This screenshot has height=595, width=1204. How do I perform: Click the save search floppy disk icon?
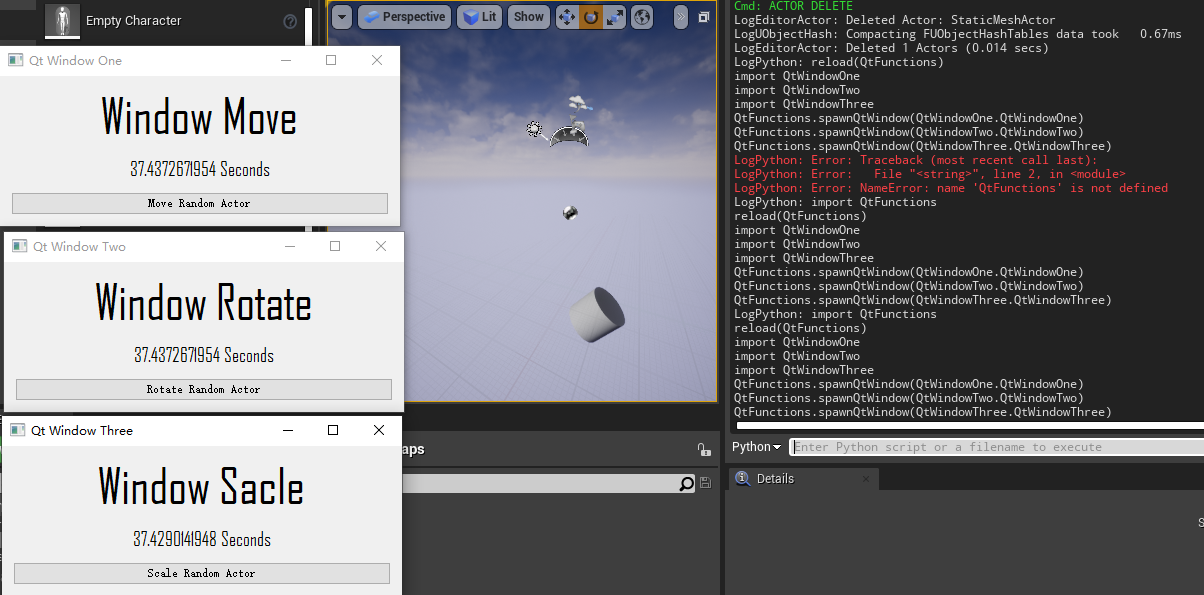[706, 484]
